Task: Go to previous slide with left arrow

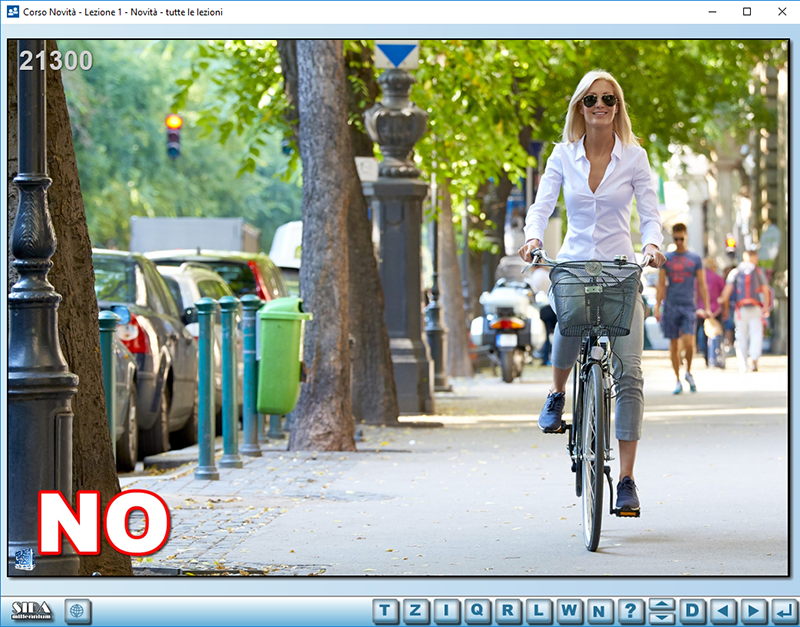Action: [x=723, y=611]
